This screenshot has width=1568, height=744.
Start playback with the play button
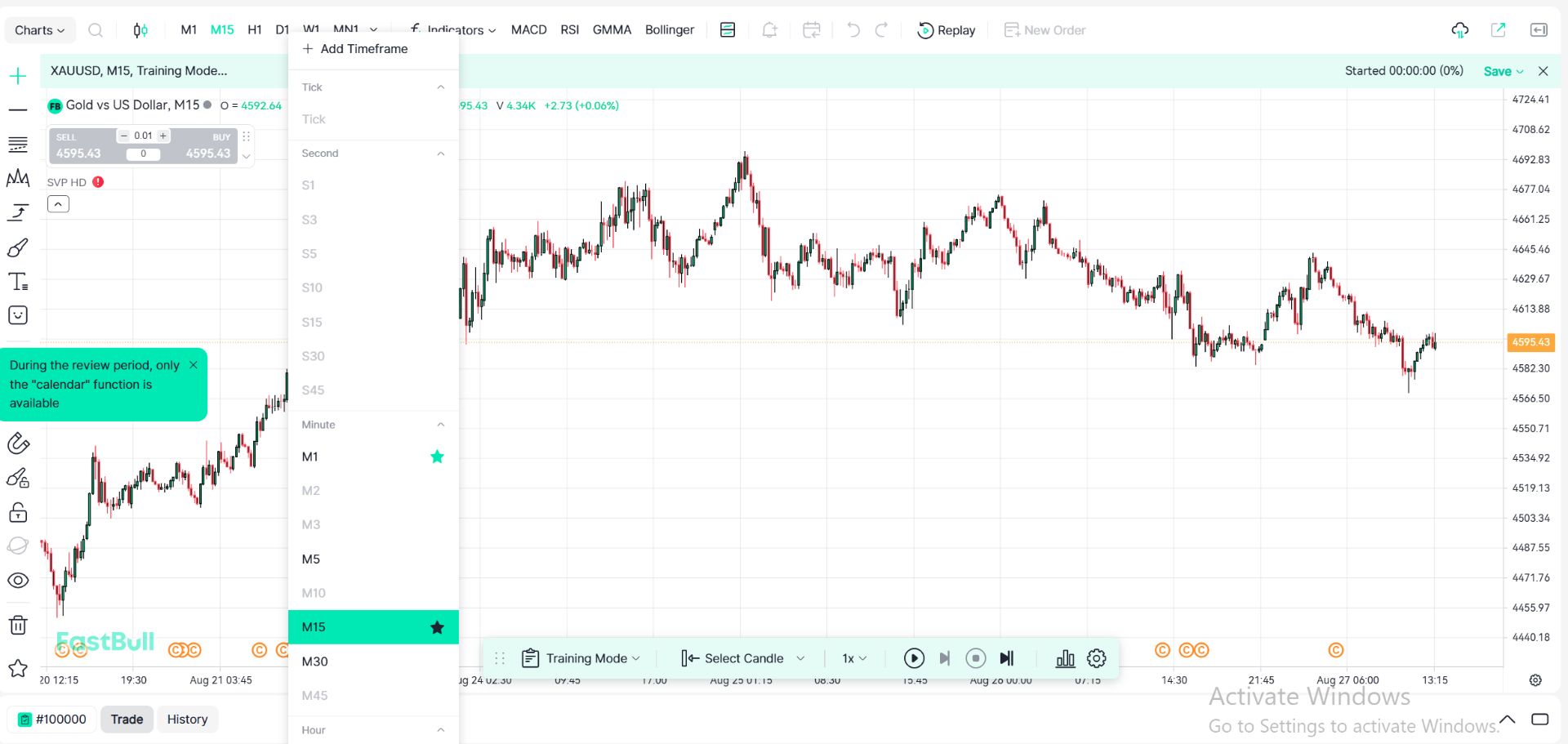point(914,658)
